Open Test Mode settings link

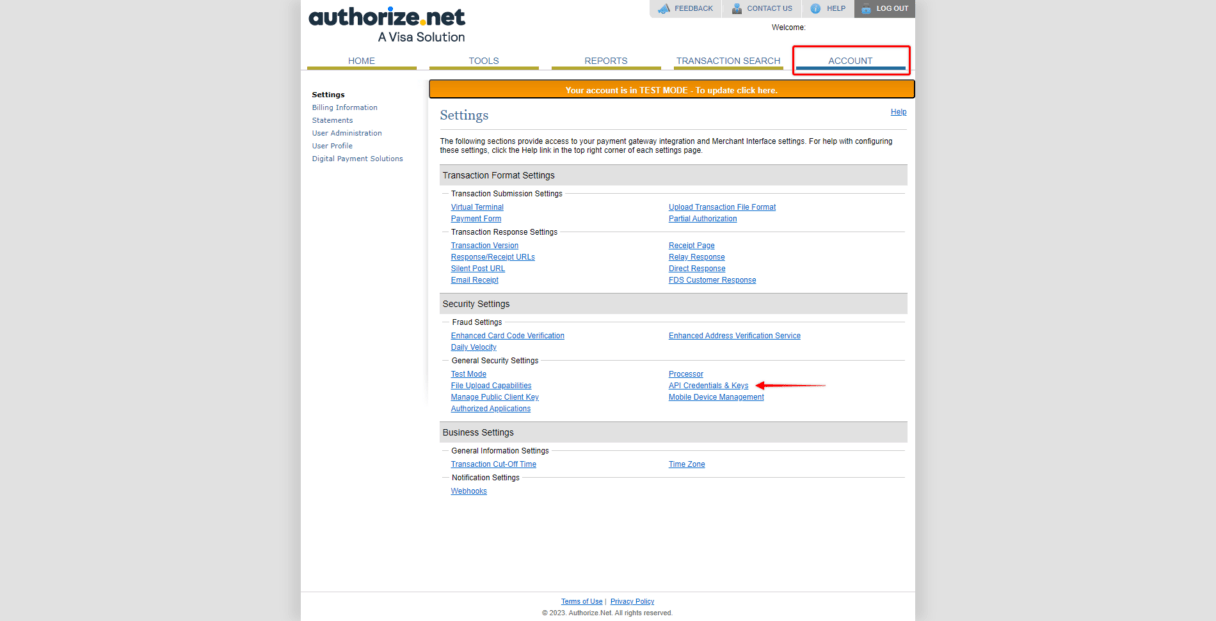pyautogui.click(x=468, y=374)
